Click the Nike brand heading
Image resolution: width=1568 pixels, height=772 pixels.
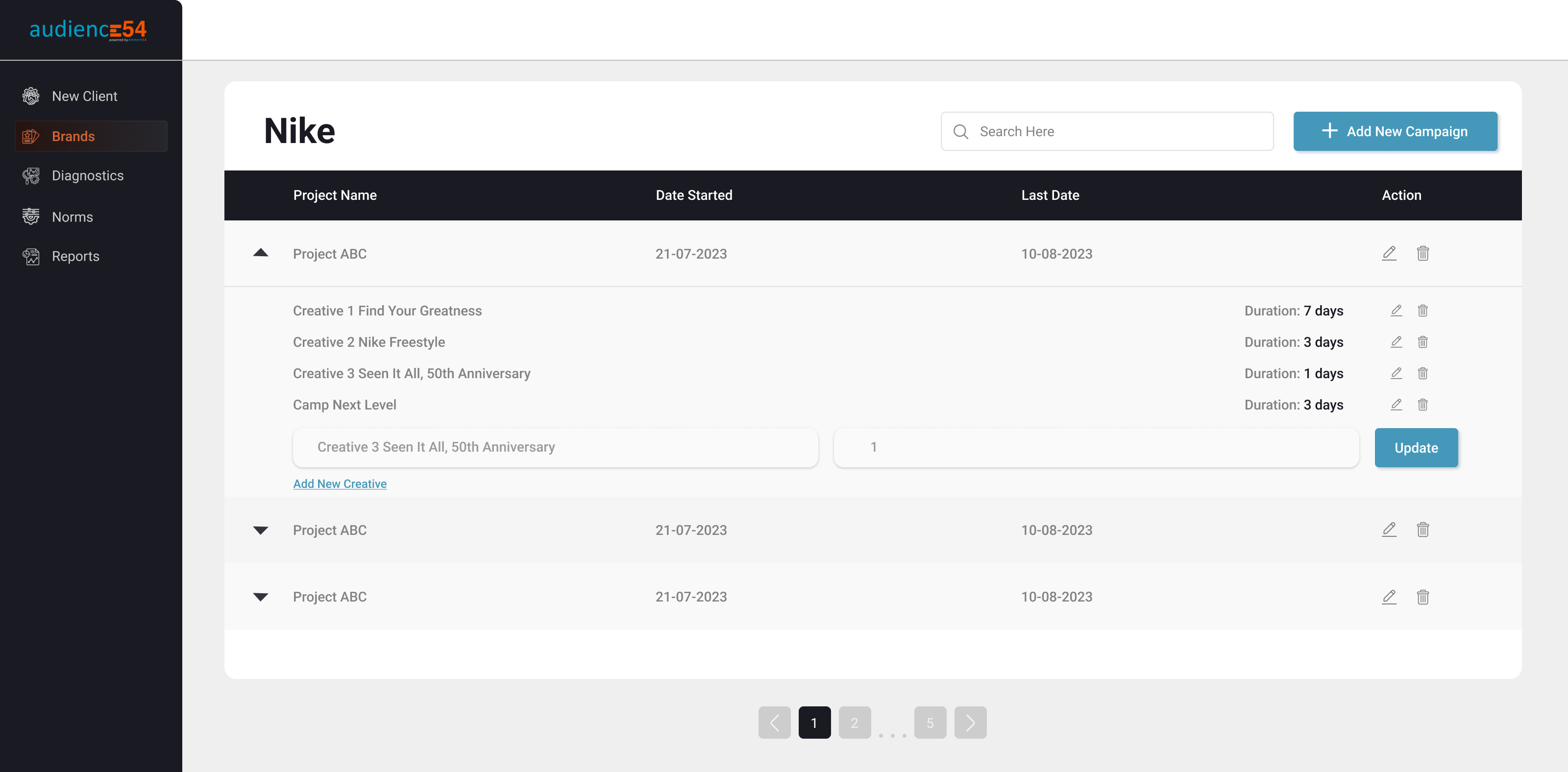pos(299,131)
